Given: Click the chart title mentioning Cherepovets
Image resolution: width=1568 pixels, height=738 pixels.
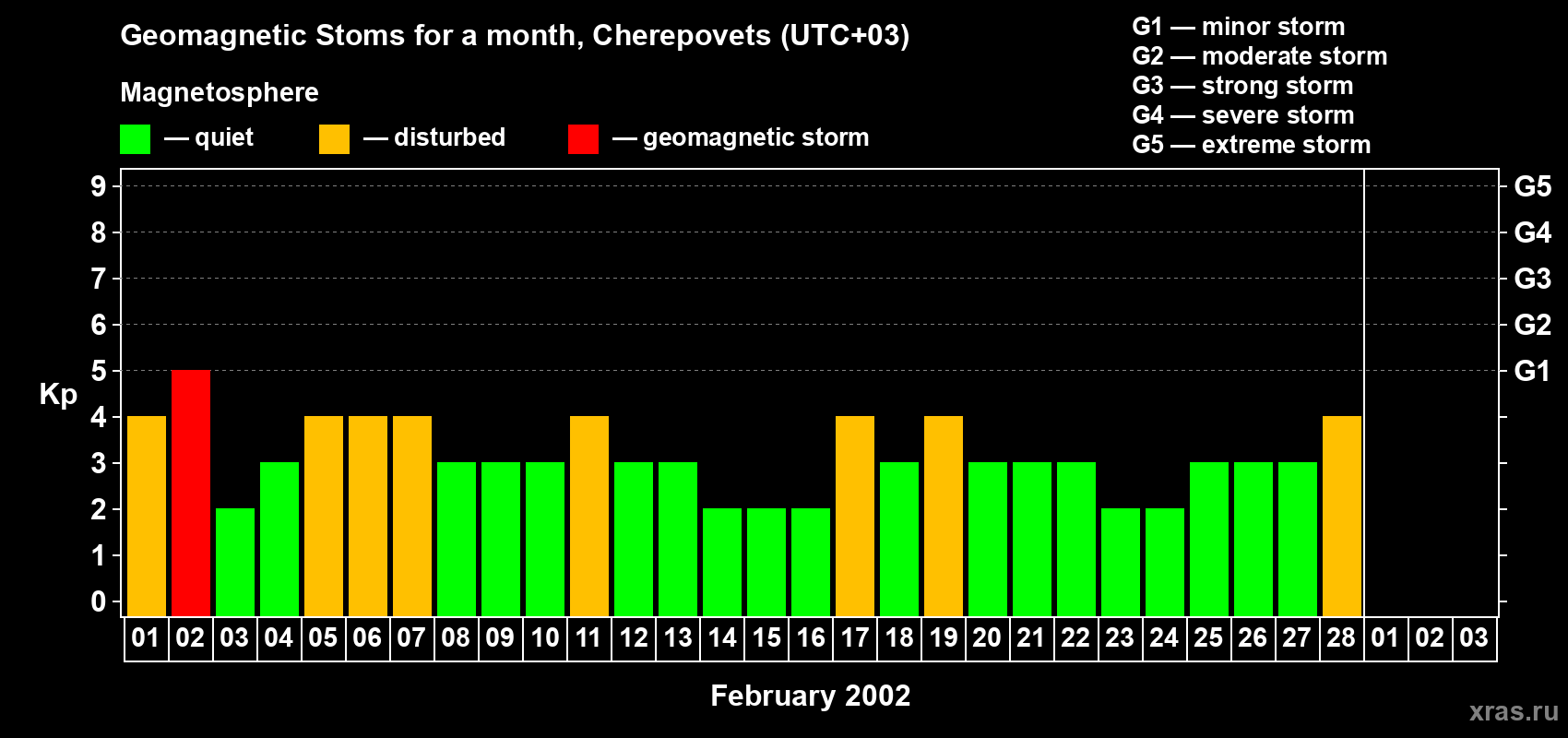Looking at the screenshot, I should pos(515,35).
